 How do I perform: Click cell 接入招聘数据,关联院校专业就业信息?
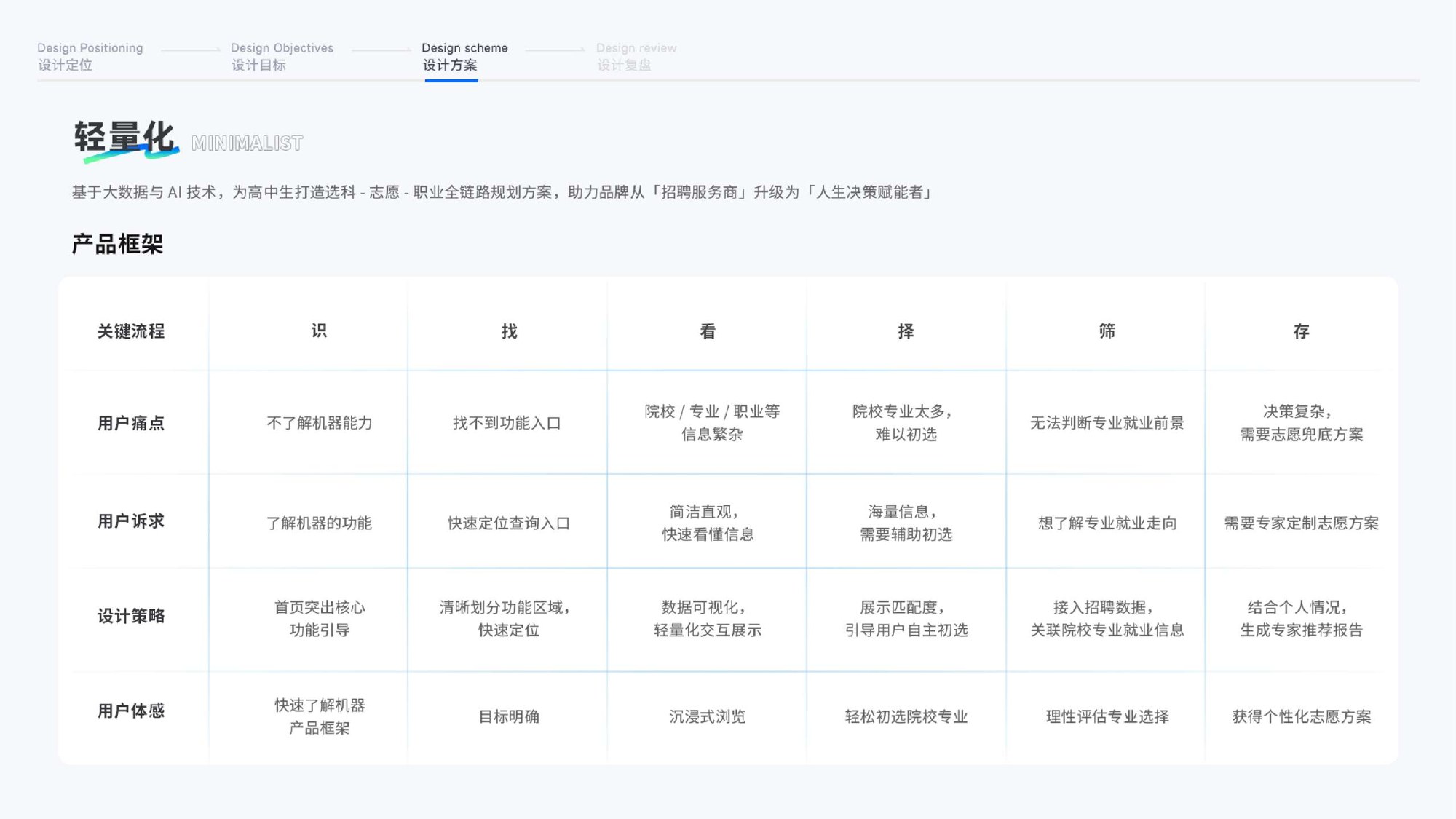click(x=1107, y=618)
